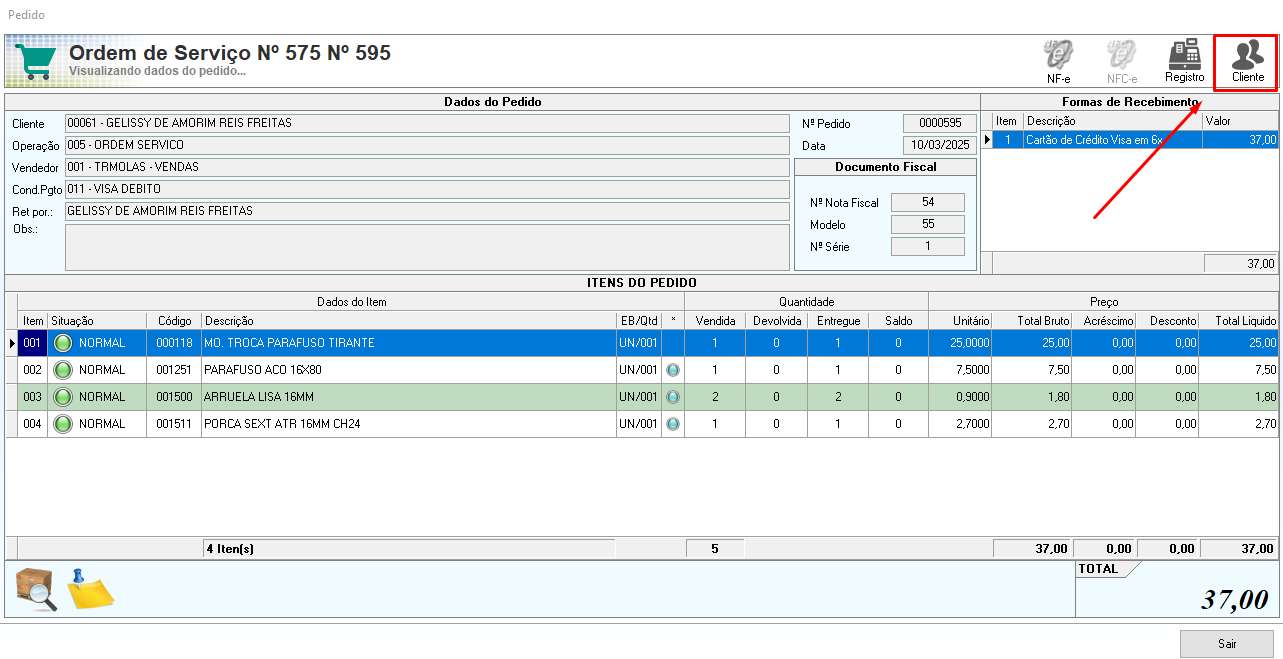The image size is (1283, 659).
Task: Click blue indicator on PORCA SEXT row
Action: pos(672,424)
